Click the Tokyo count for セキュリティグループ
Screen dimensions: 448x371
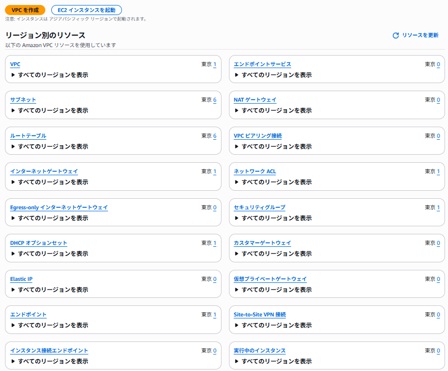[438, 207]
